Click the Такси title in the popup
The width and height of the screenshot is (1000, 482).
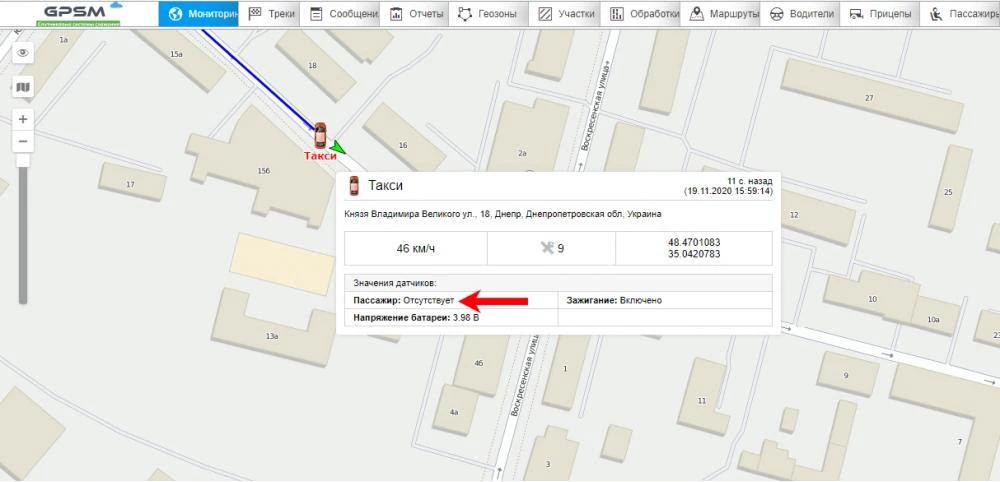click(385, 186)
